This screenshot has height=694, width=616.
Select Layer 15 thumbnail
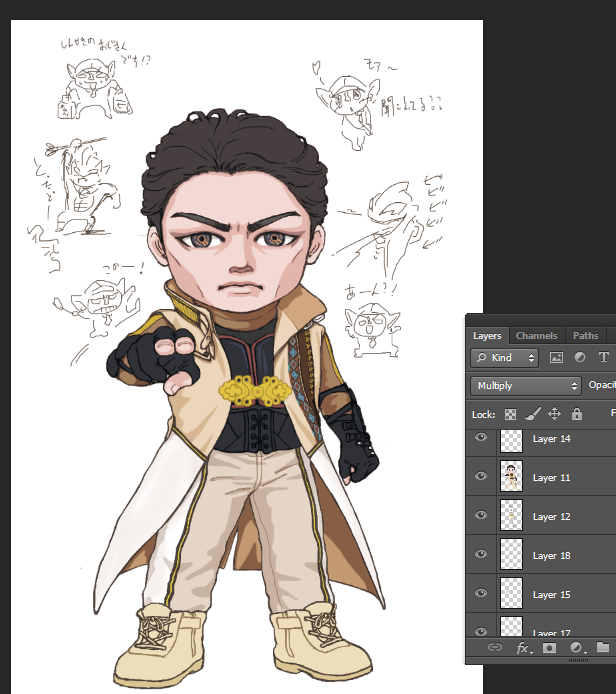point(511,593)
